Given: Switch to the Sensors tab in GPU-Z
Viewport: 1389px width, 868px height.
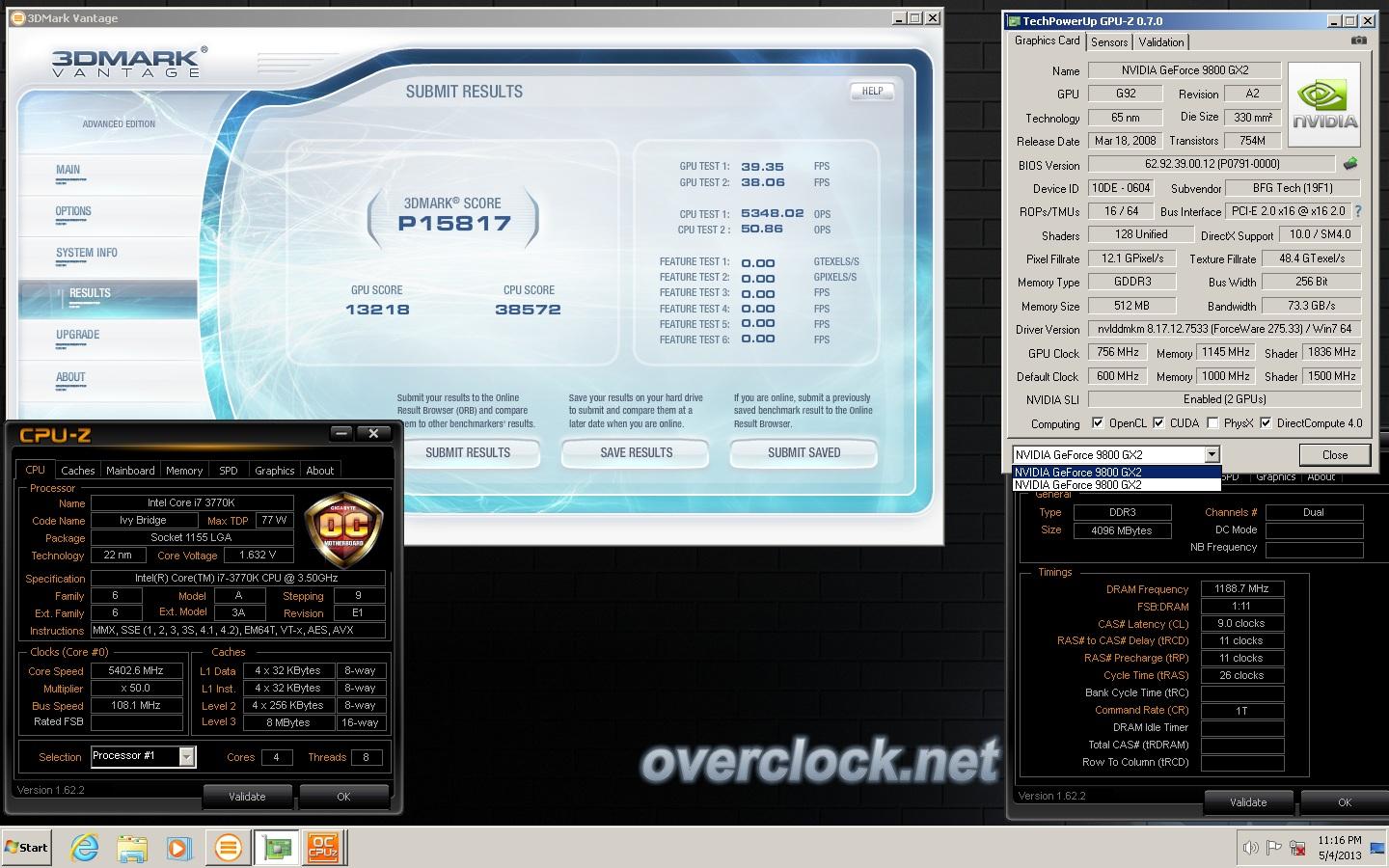Looking at the screenshot, I should click(1109, 42).
